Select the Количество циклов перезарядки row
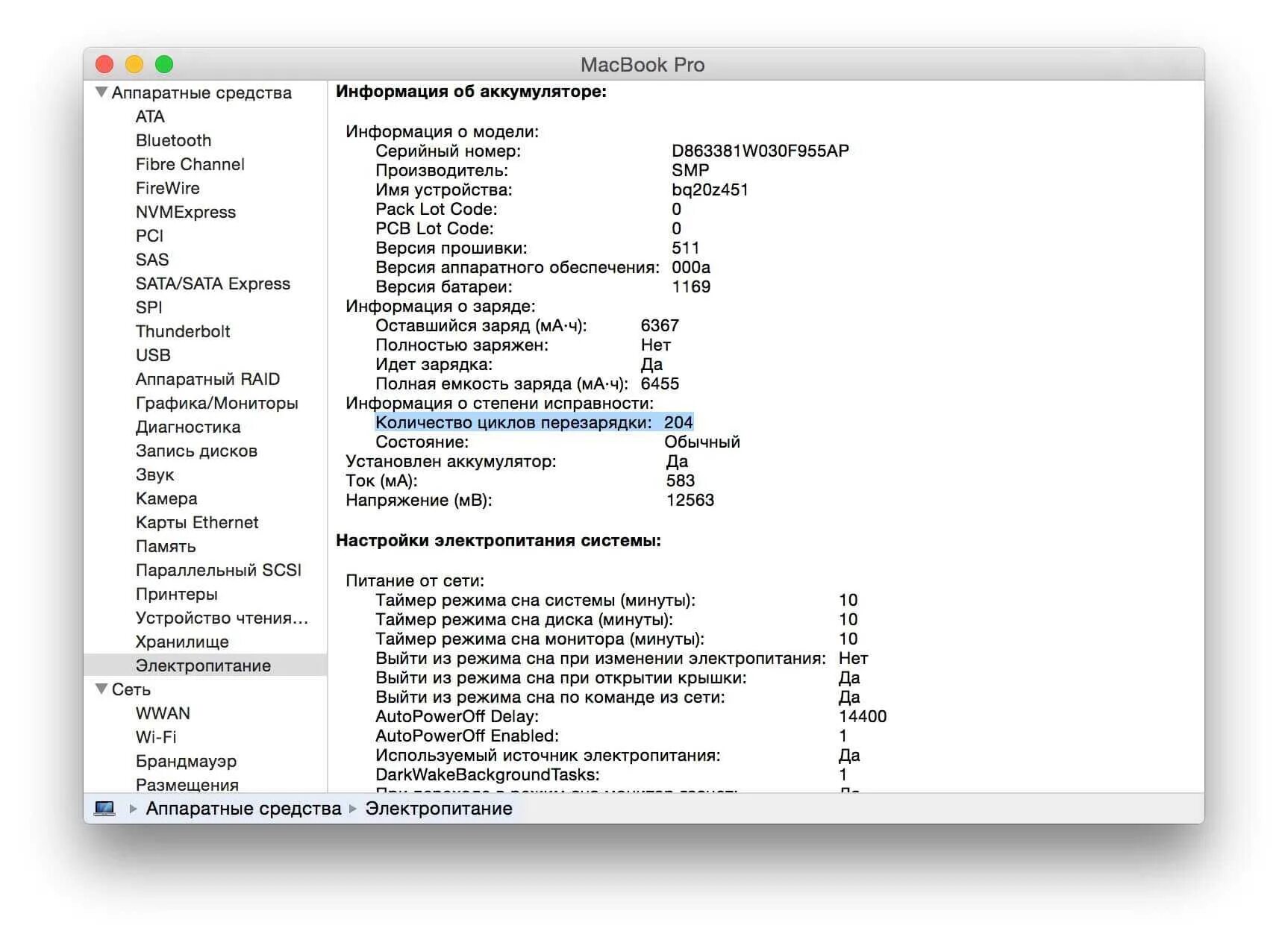The height and width of the screenshot is (943, 1288). tap(534, 422)
